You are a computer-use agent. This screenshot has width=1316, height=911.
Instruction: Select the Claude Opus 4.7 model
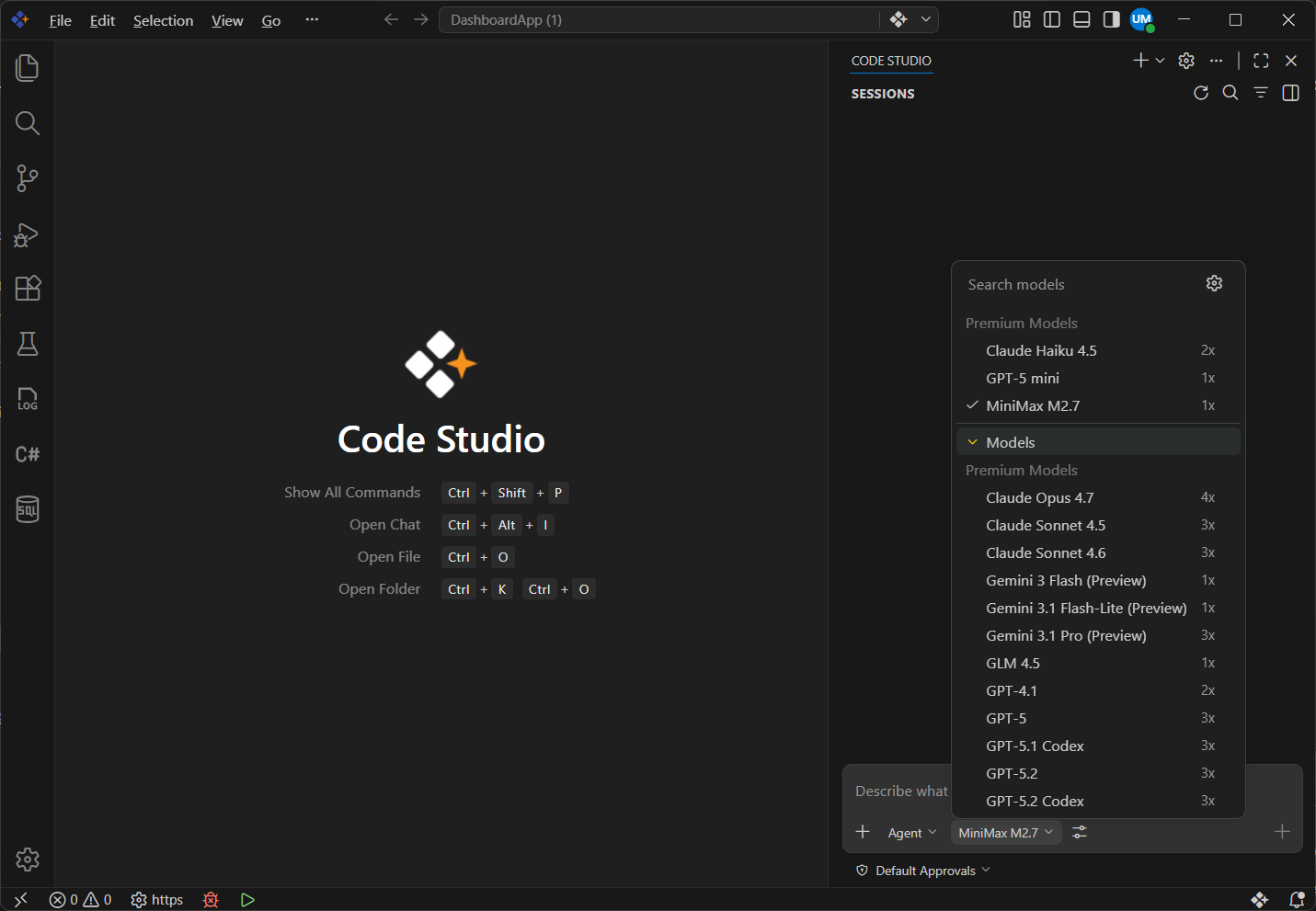point(1099,497)
